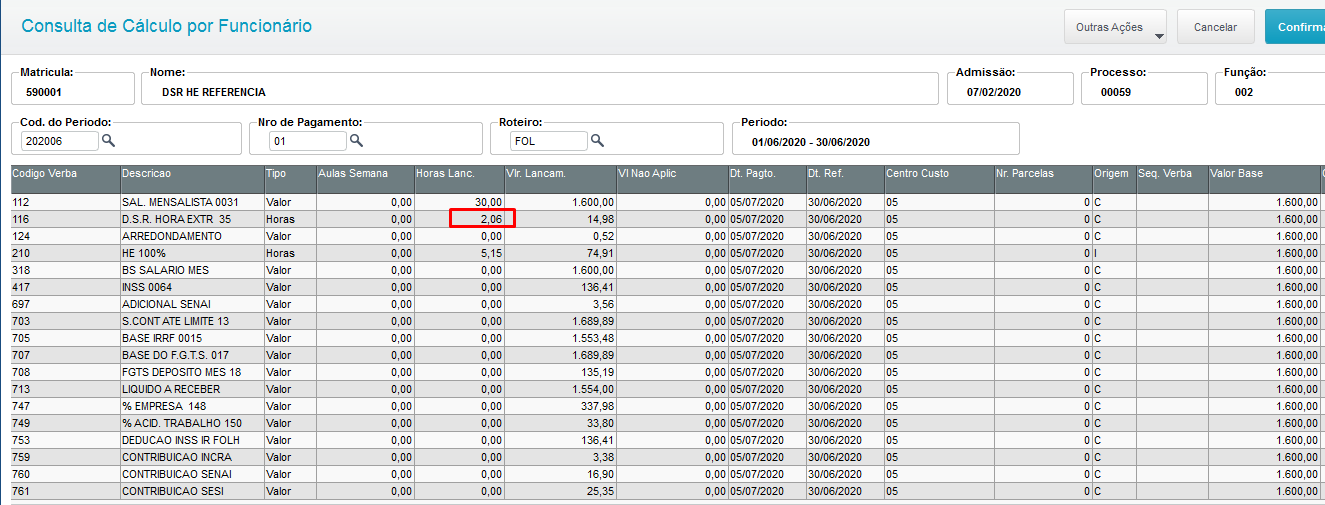Click the Horas Lanc. value 5,15
The image size is (1325, 505).
(490, 253)
